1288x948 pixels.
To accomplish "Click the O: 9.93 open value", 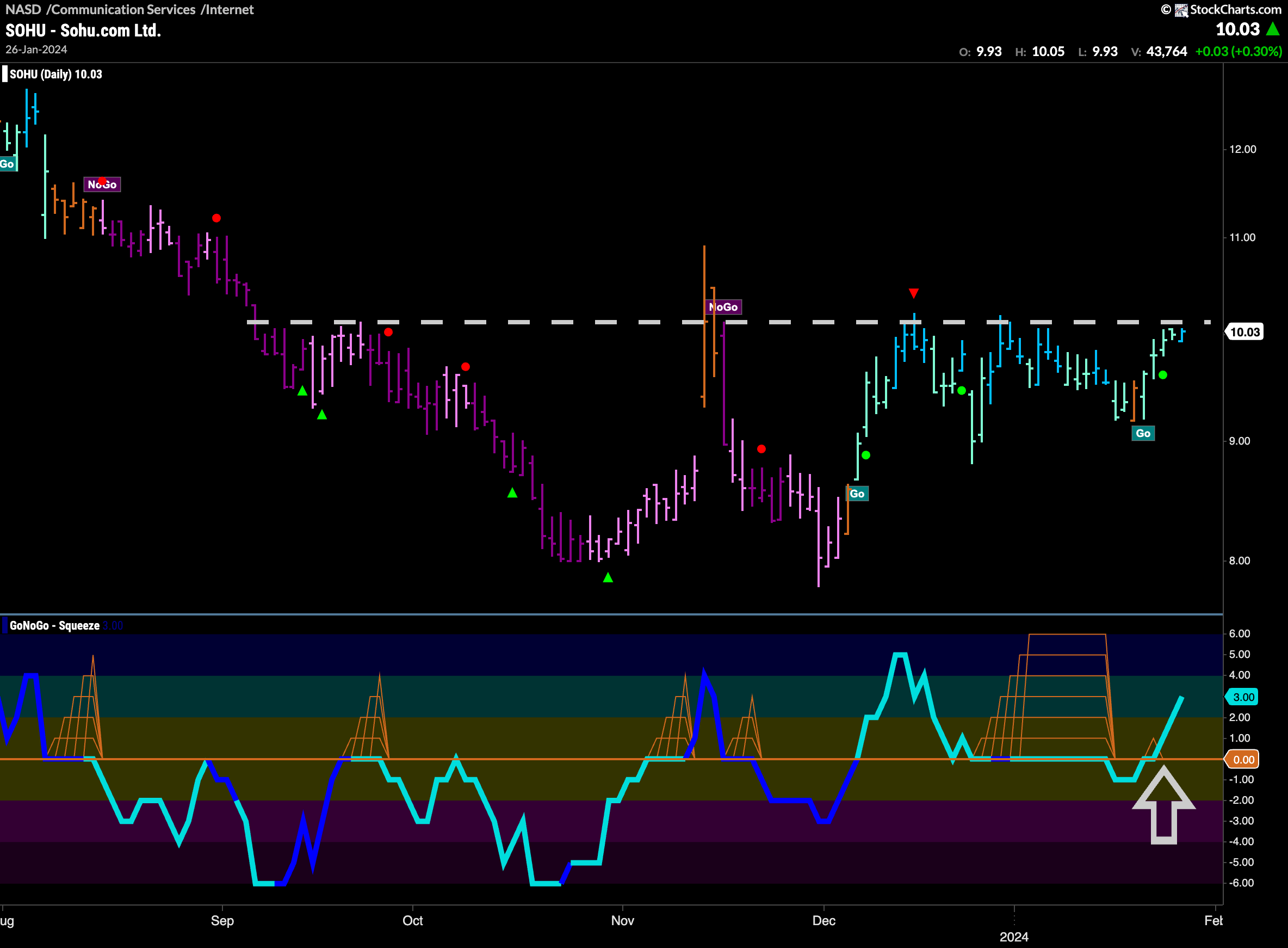I will pos(980,52).
